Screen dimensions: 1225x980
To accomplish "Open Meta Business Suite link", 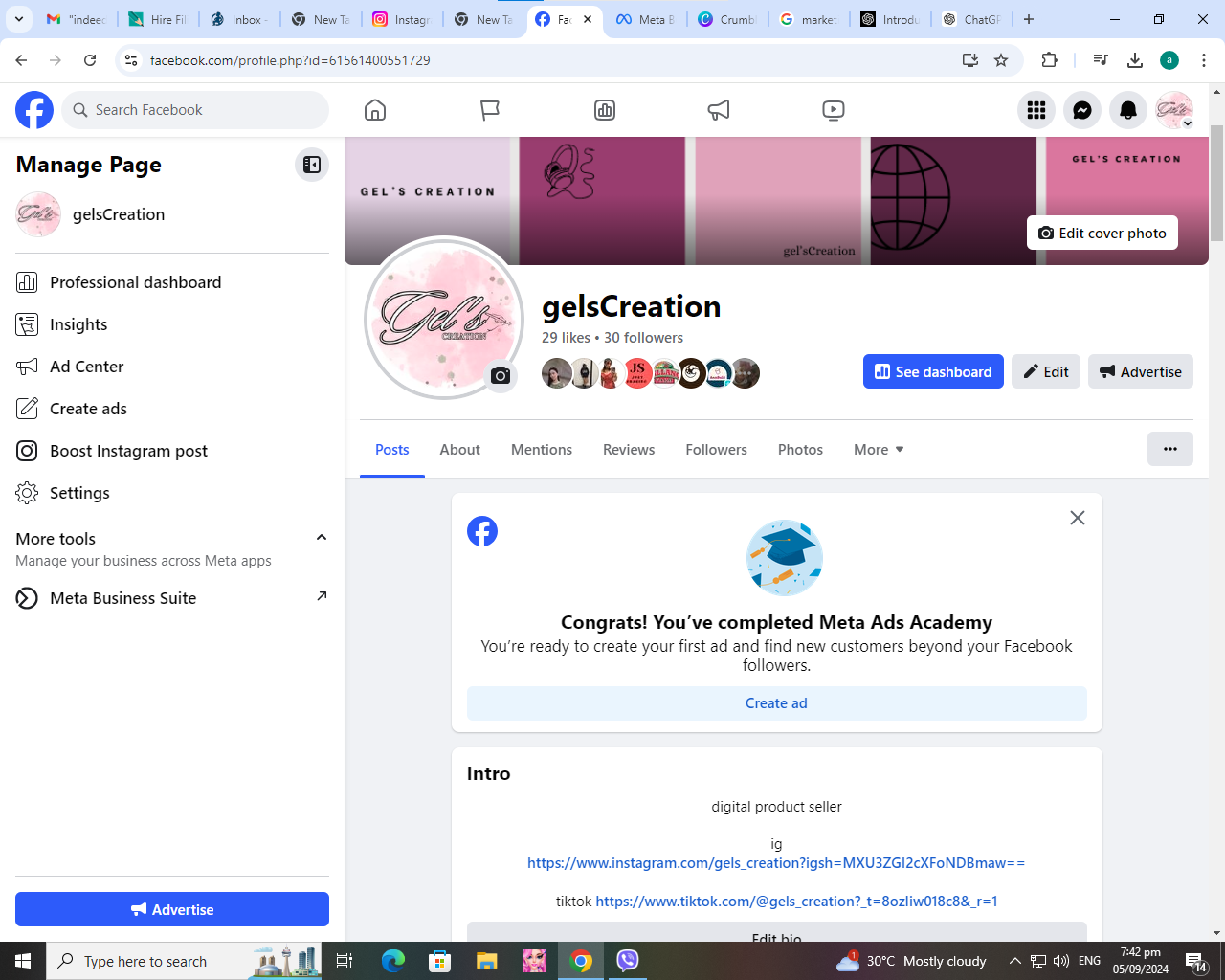I will pyautogui.click(x=172, y=598).
